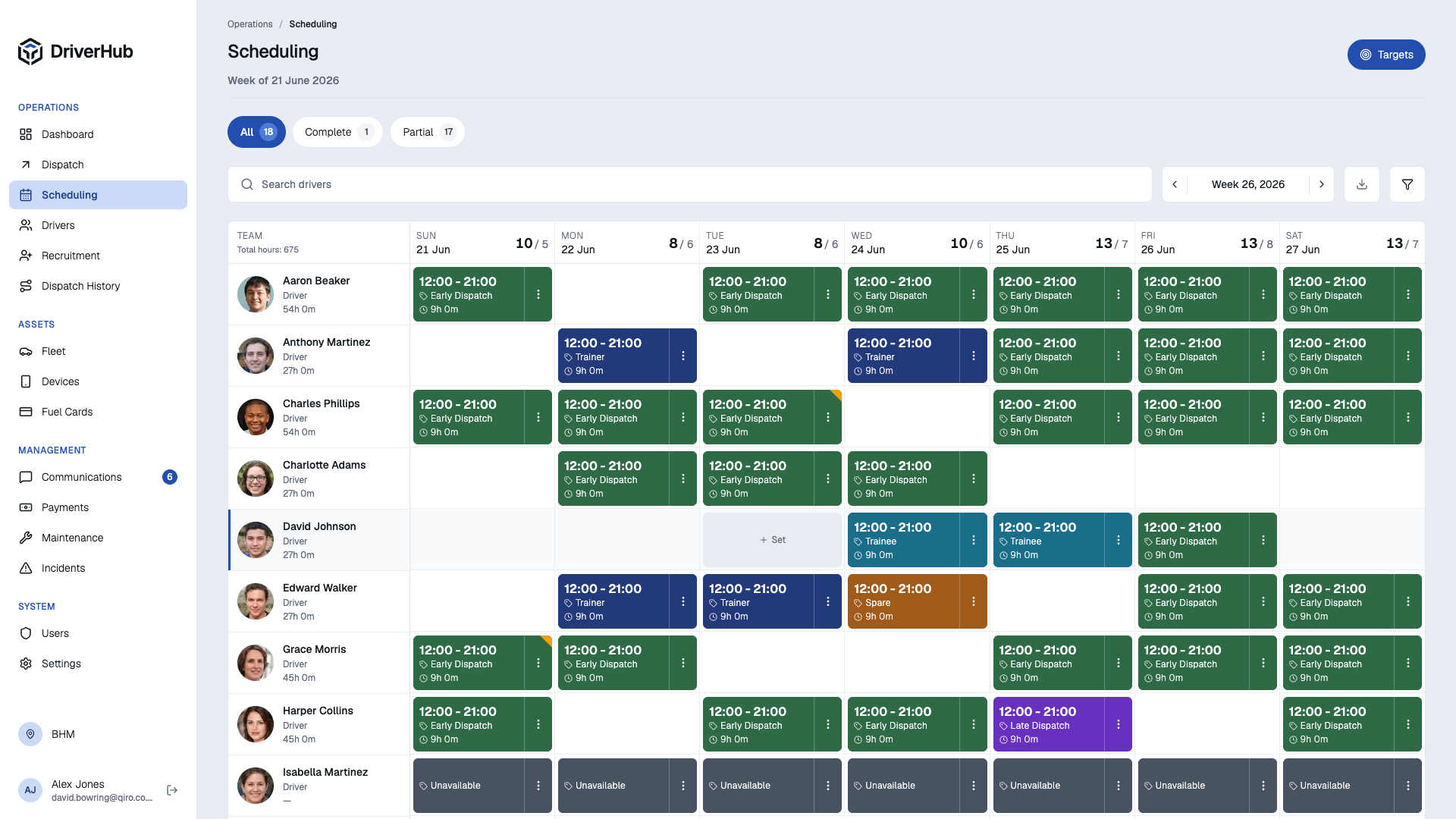Open Harper Collins driver name
This screenshot has height=819, width=1456.
point(318,711)
